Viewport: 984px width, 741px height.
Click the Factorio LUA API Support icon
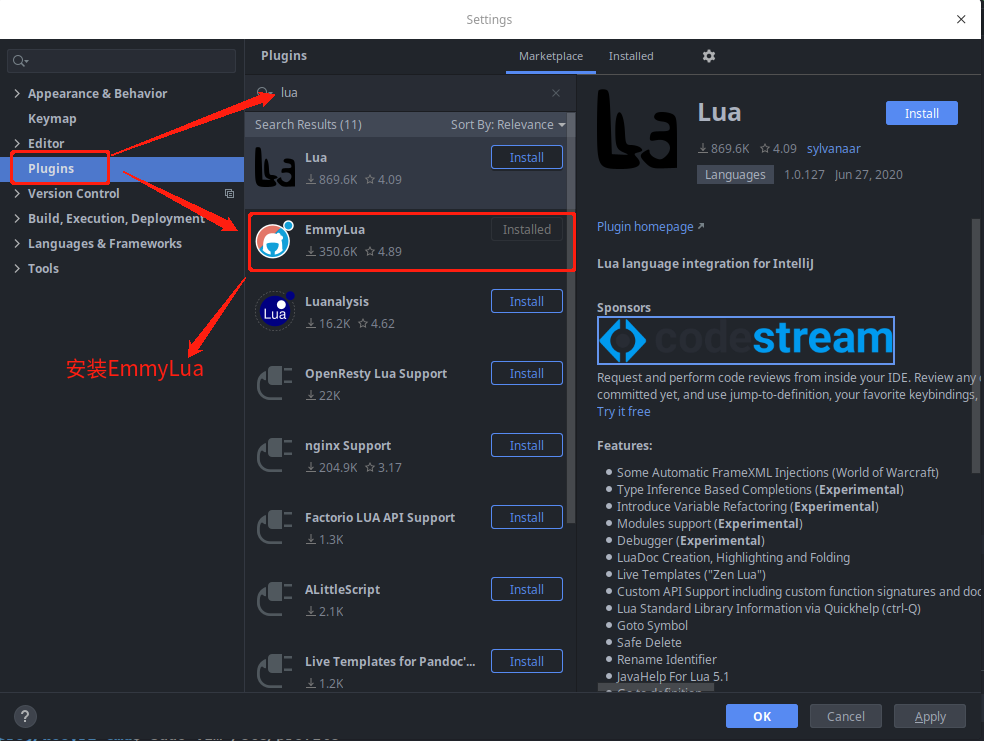pos(275,527)
